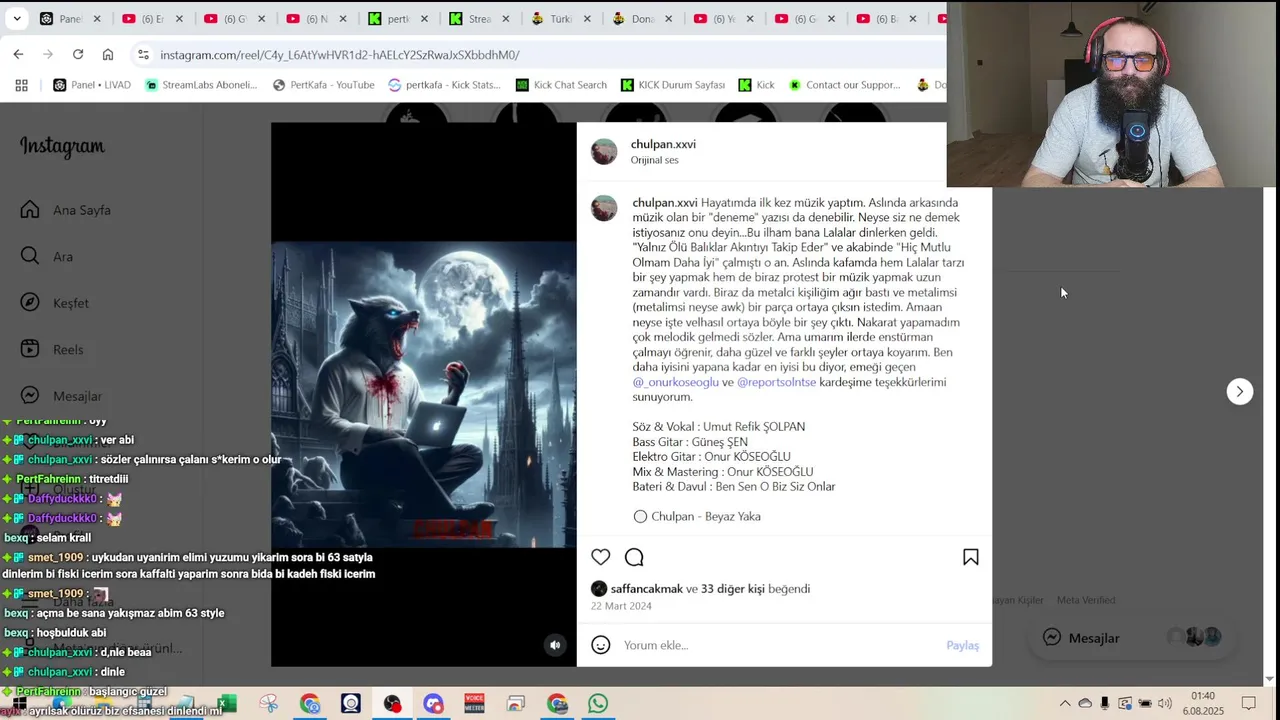Like the reel with the heart icon
This screenshot has width=1280, height=720.
click(600, 557)
